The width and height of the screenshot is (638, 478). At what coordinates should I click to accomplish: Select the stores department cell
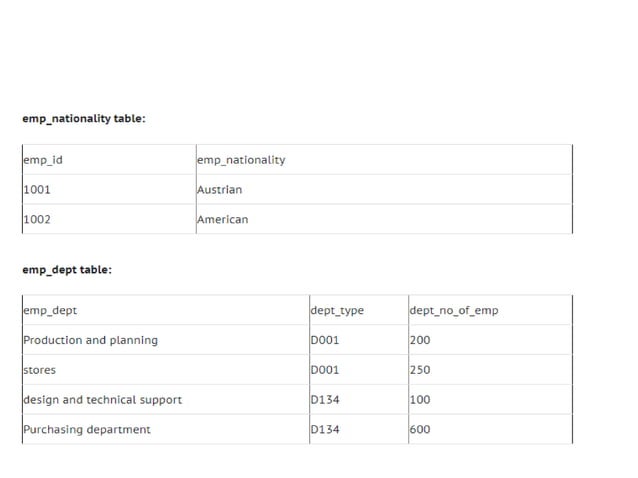[x=40, y=370]
